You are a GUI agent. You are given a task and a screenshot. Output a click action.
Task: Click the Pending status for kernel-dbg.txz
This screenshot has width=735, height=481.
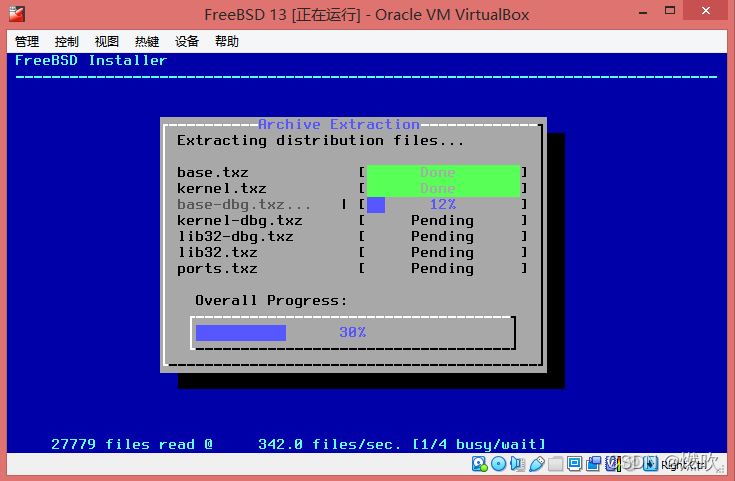[x=442, y=221]
